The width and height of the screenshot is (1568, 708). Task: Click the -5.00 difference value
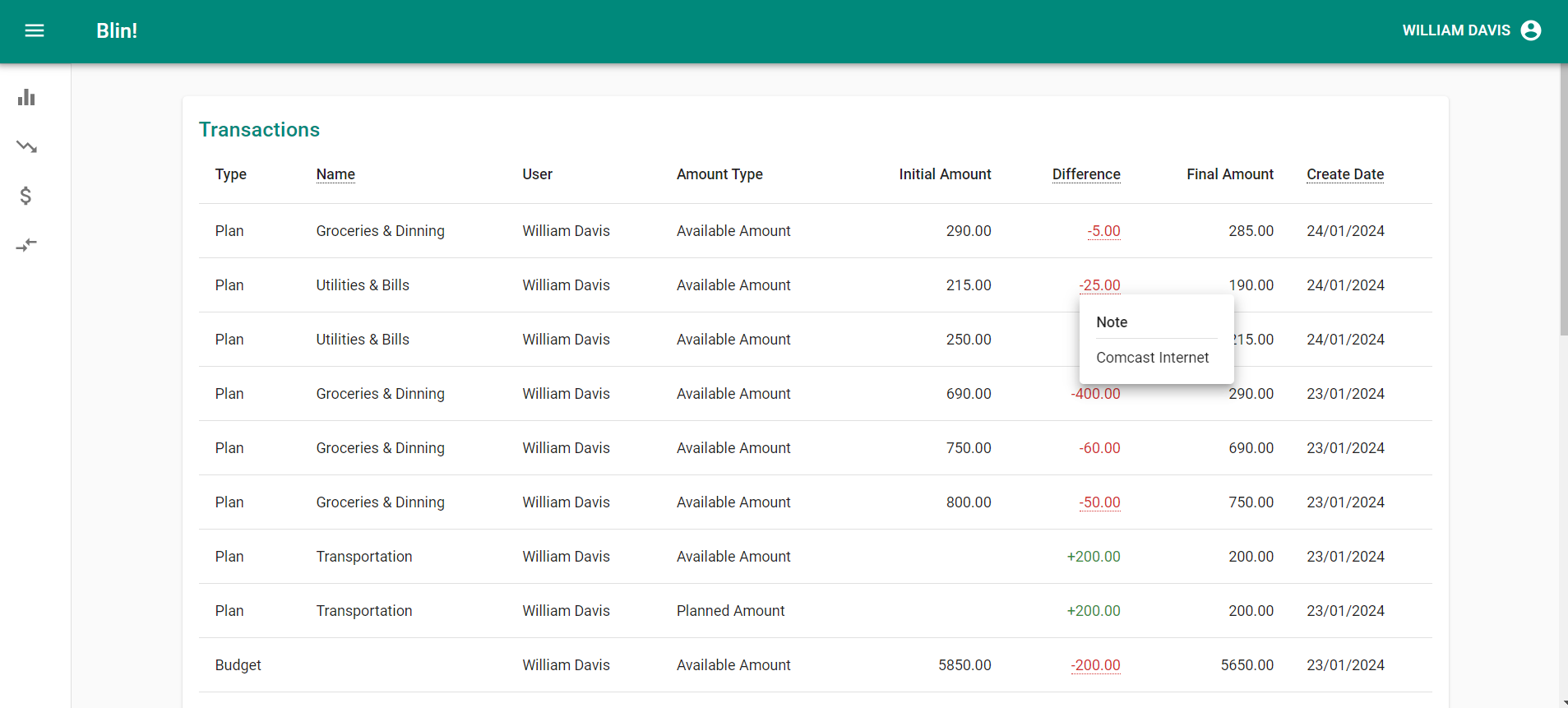1103,231
